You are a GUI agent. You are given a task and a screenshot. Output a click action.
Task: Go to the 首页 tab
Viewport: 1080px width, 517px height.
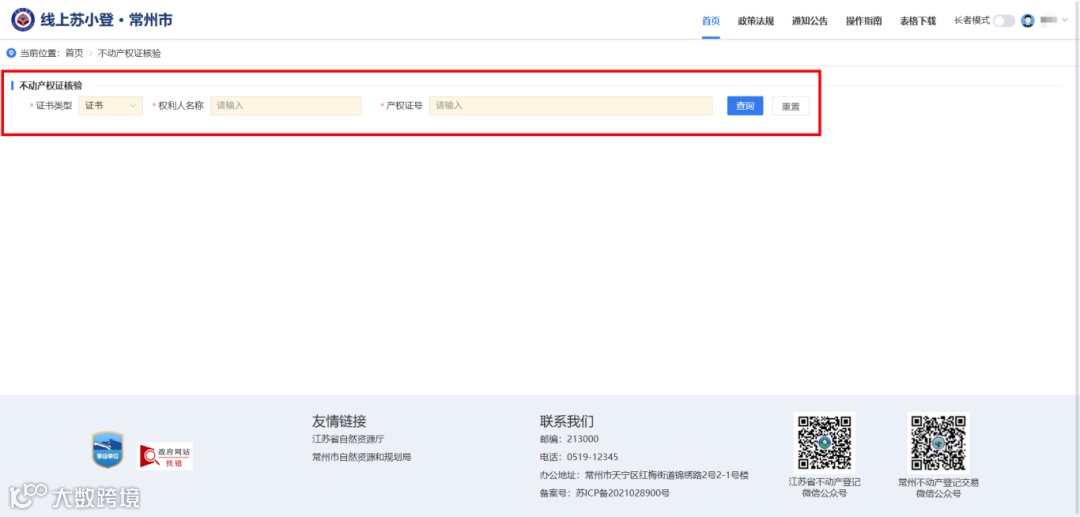(x=711, y=21)
